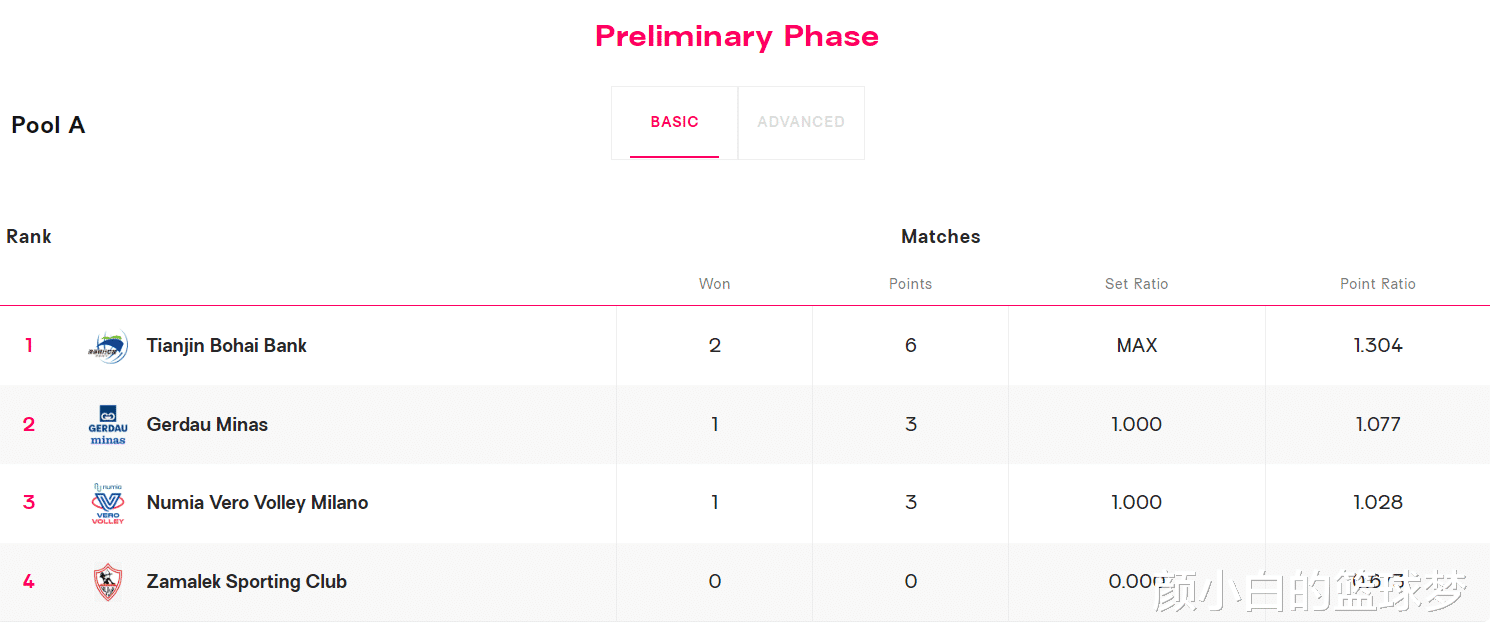Click the Pool A heading

48,125
